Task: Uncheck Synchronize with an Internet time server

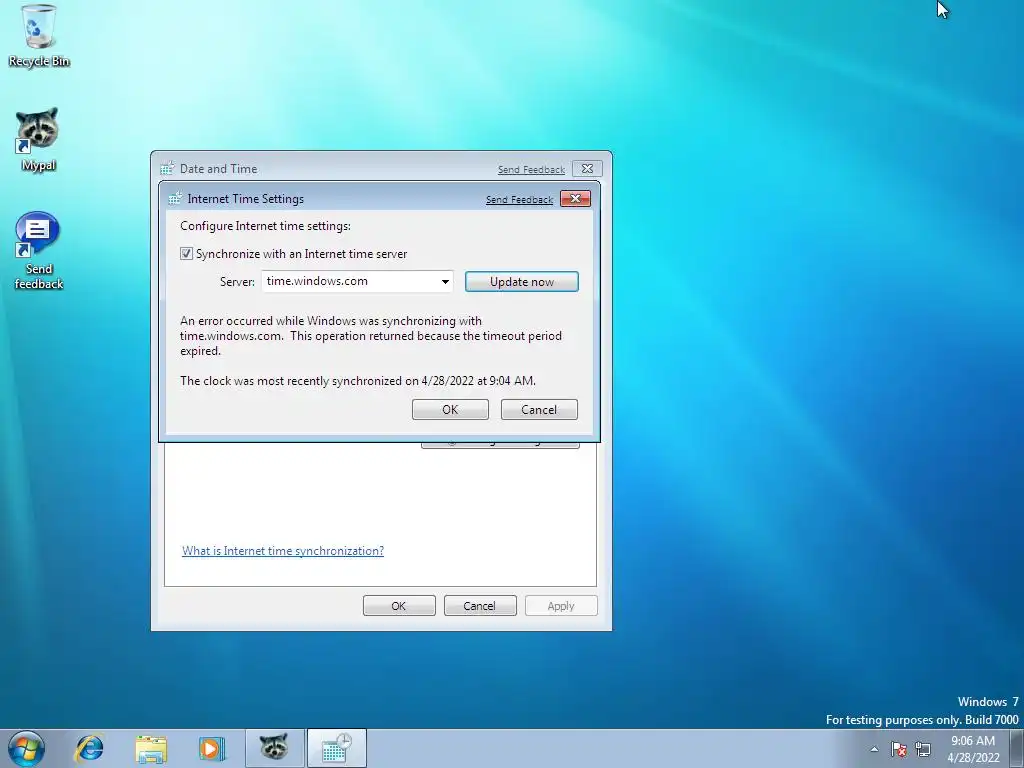Action: (187, 253)
